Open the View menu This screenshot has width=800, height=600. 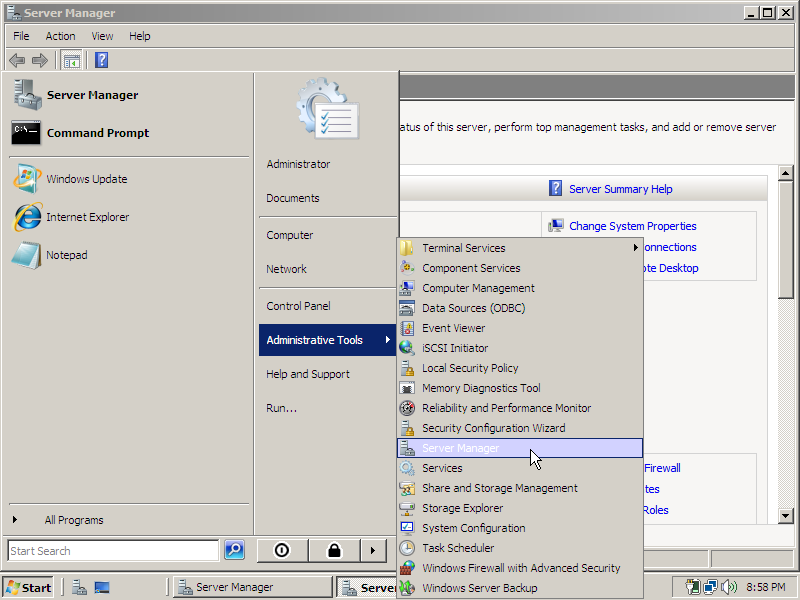click(102, 36)
